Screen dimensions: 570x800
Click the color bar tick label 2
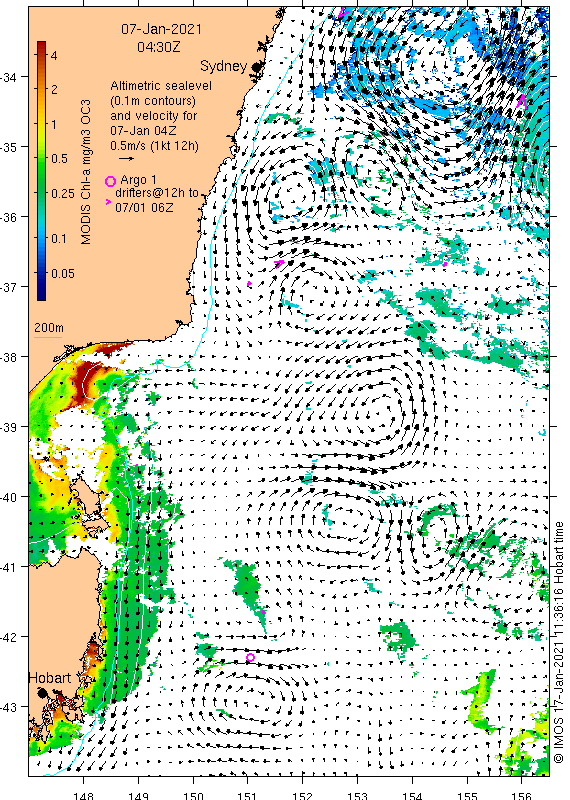[x=54, y=90]
